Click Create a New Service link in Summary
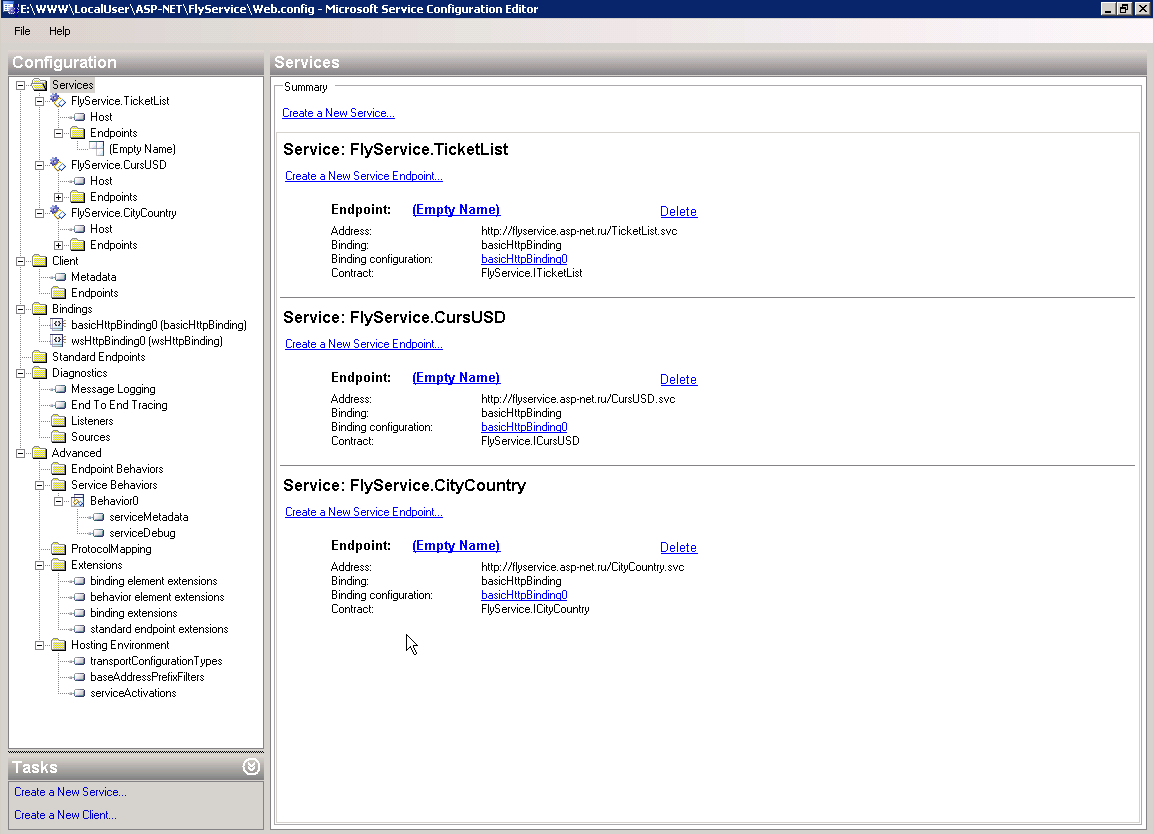This screenshot has width=1154, height=834. click(x=339, y=113)
